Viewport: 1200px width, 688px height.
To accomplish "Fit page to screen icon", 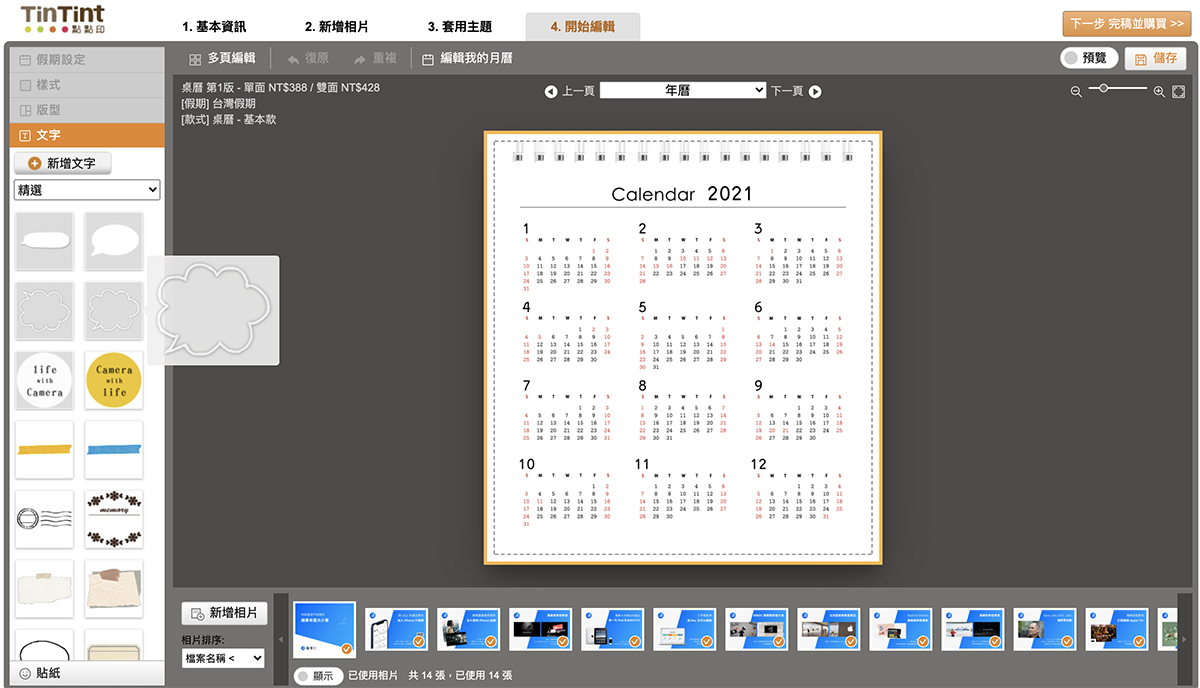I will coord(1179,91).
